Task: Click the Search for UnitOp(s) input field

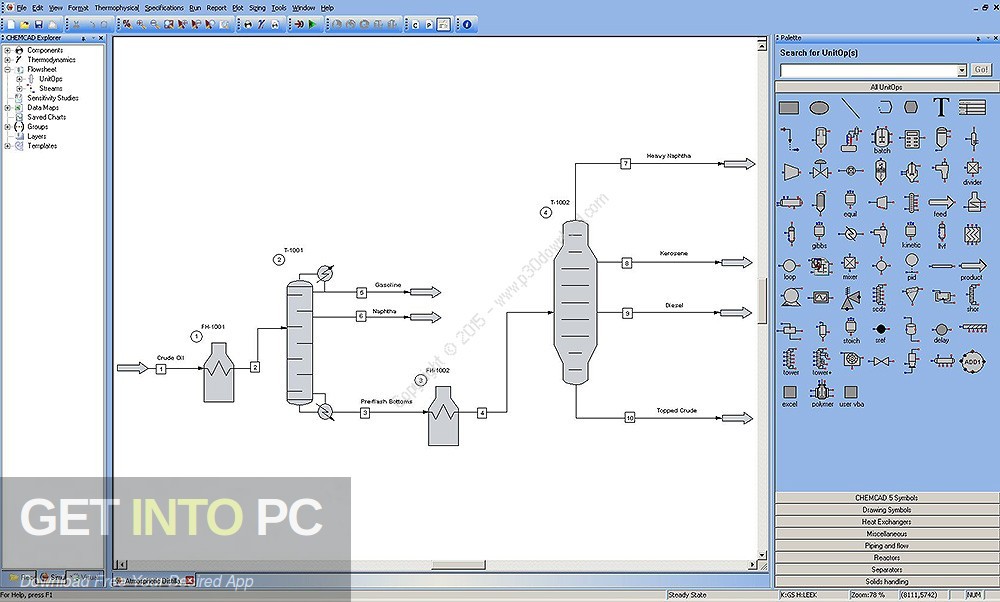Action: click(x=868, y=70)
